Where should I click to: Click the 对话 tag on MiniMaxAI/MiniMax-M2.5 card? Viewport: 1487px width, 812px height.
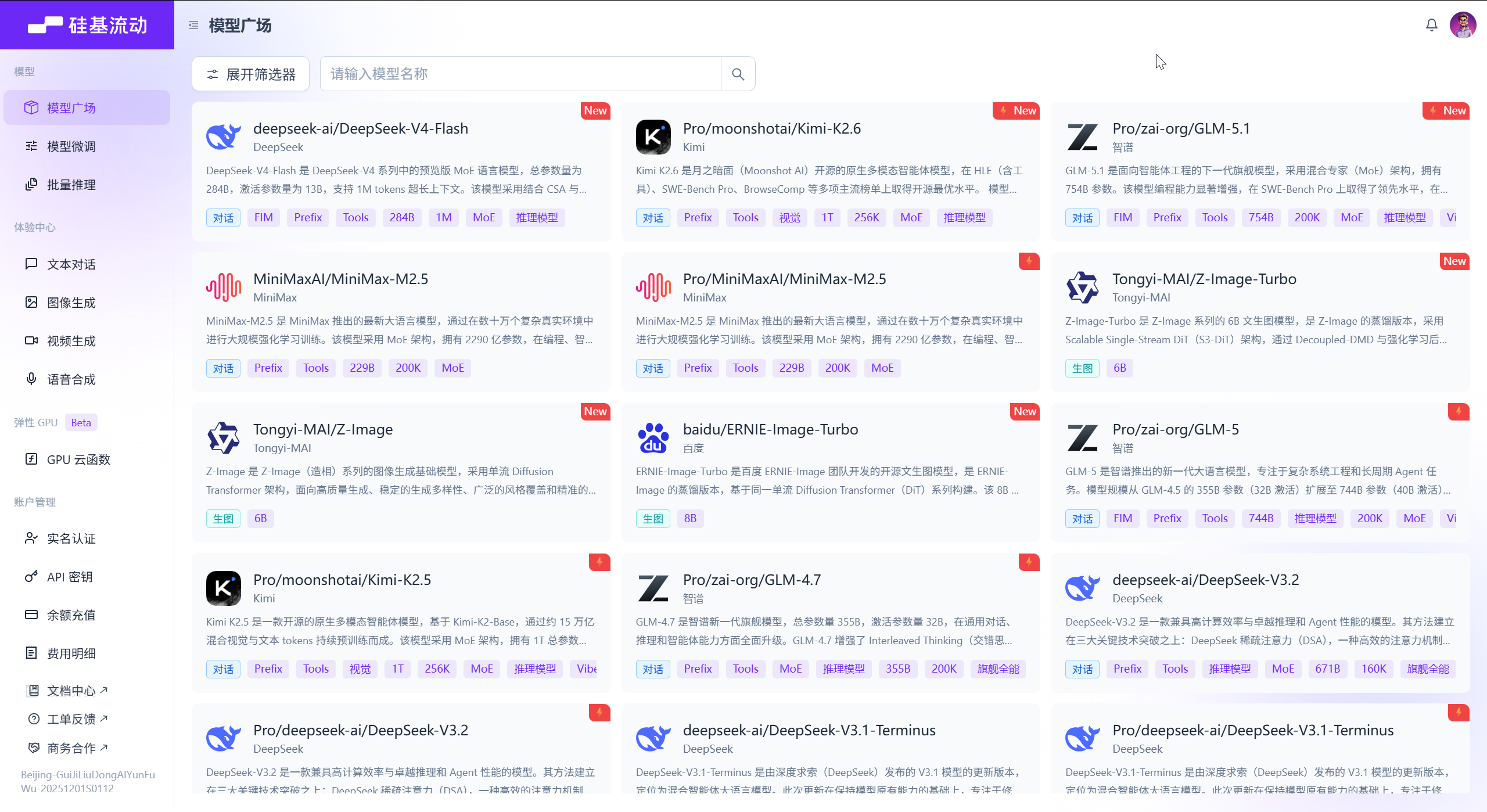223,368
